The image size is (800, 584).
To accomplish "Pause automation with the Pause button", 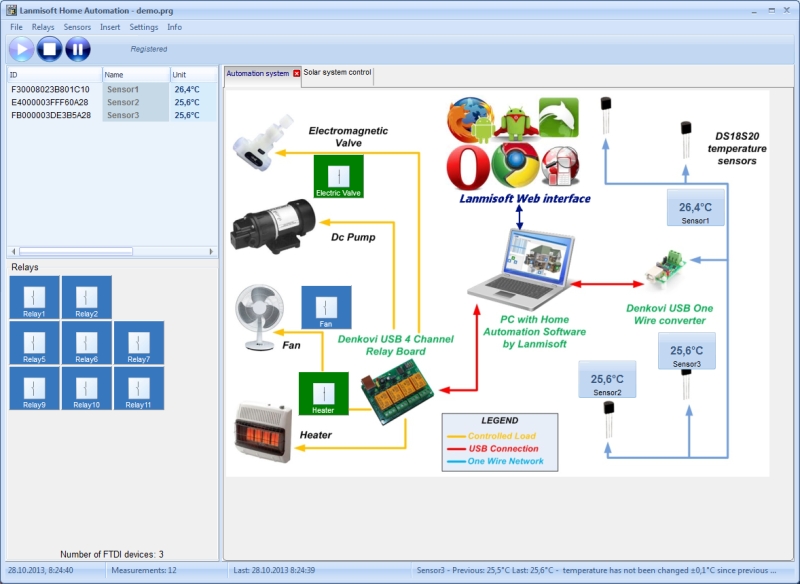I will click(78, 49).
